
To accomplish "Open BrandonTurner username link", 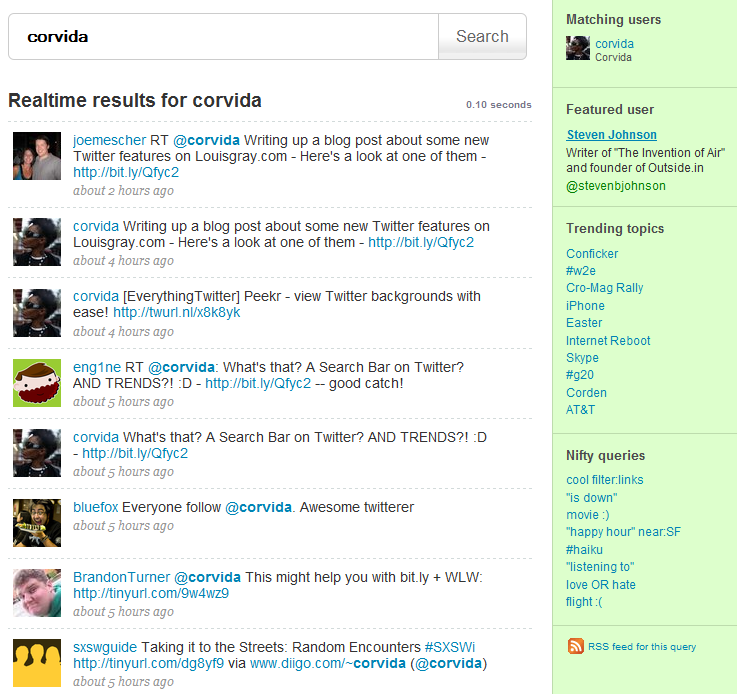I will [x=121, y=577].
